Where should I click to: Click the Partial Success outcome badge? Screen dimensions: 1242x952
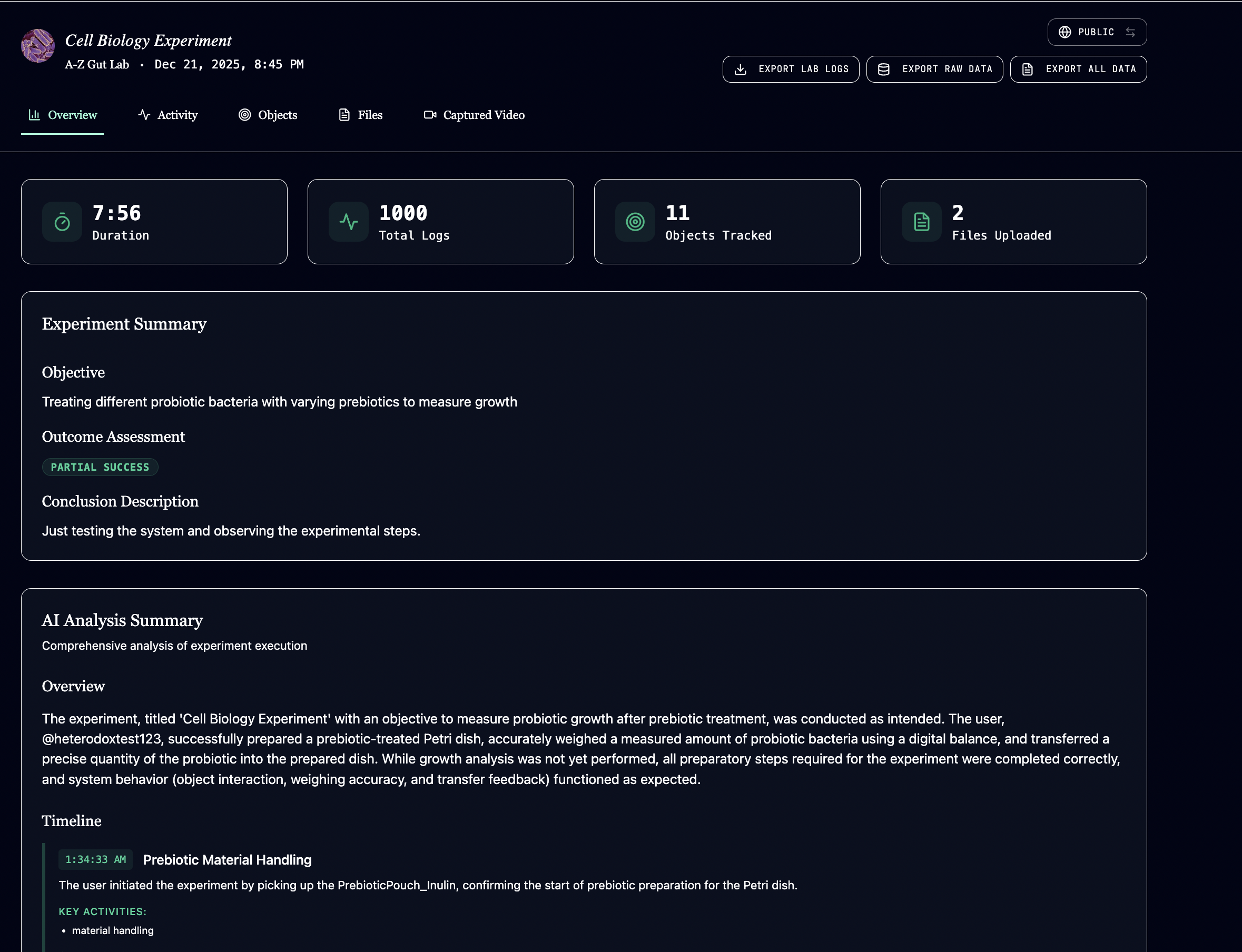(100, 467)
